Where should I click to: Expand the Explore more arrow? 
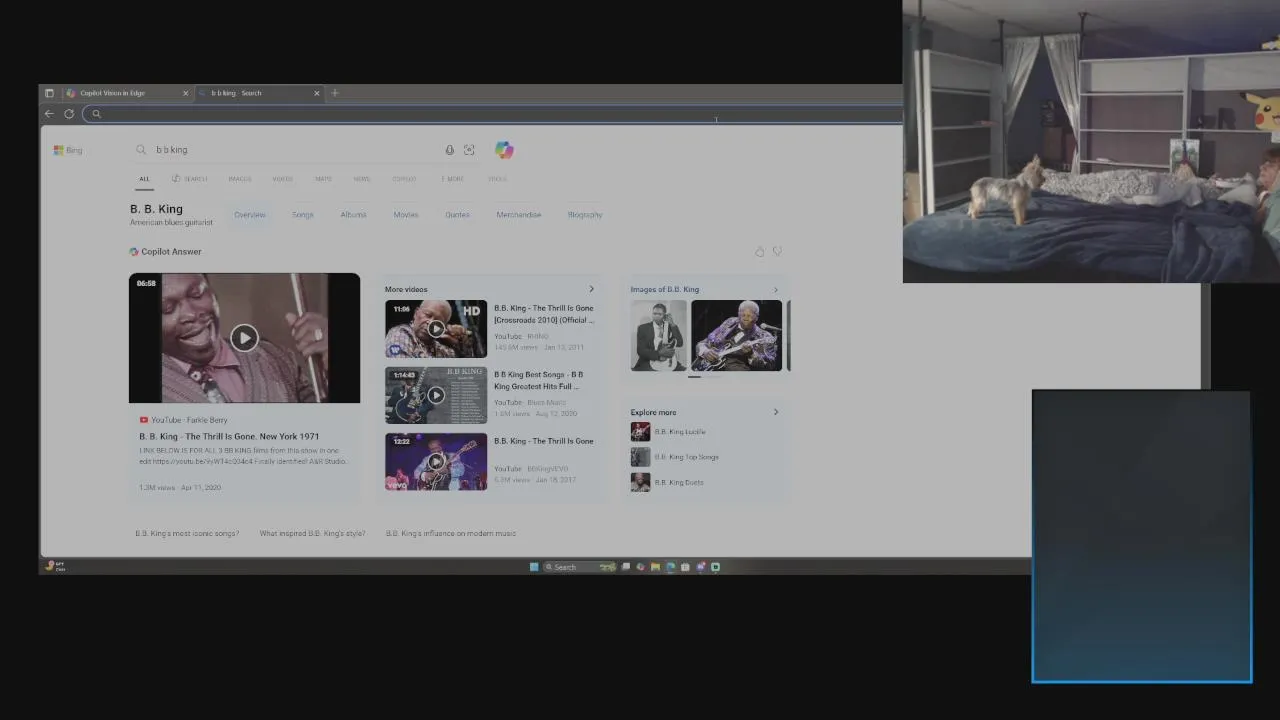pyautogui.click(x=775, y=412)
